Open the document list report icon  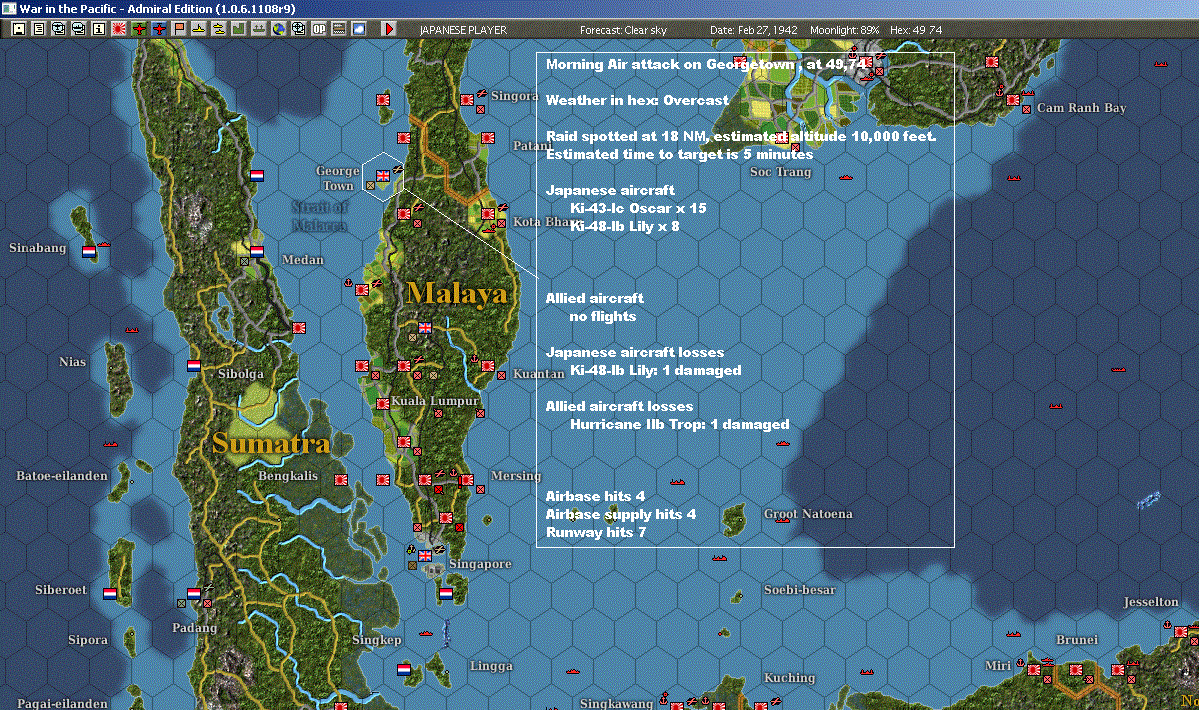39,29
